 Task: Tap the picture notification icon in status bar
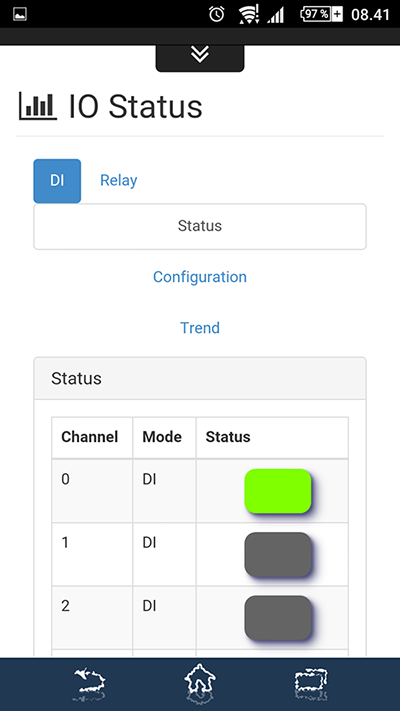[20, 14]
